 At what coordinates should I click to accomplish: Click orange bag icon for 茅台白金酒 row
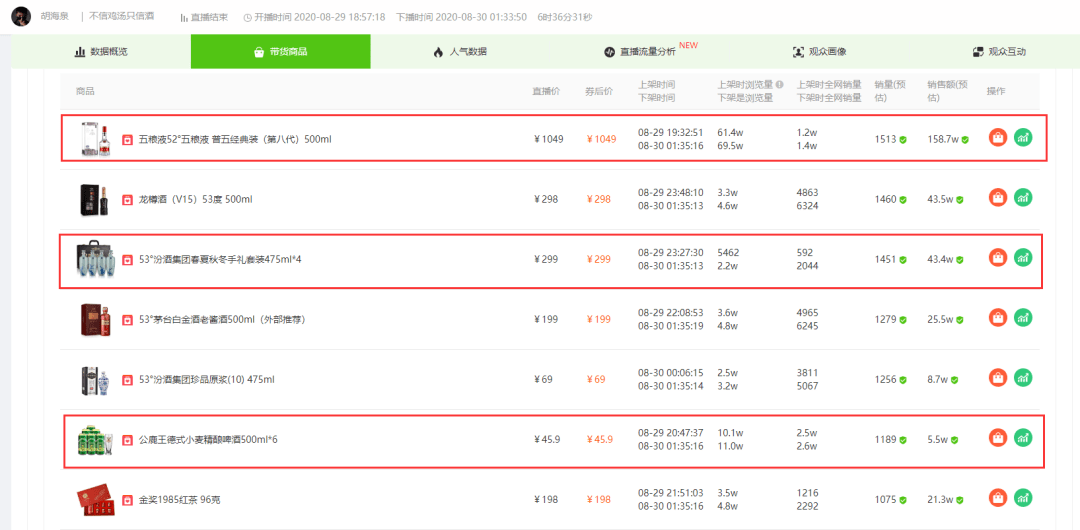(997, 318)
